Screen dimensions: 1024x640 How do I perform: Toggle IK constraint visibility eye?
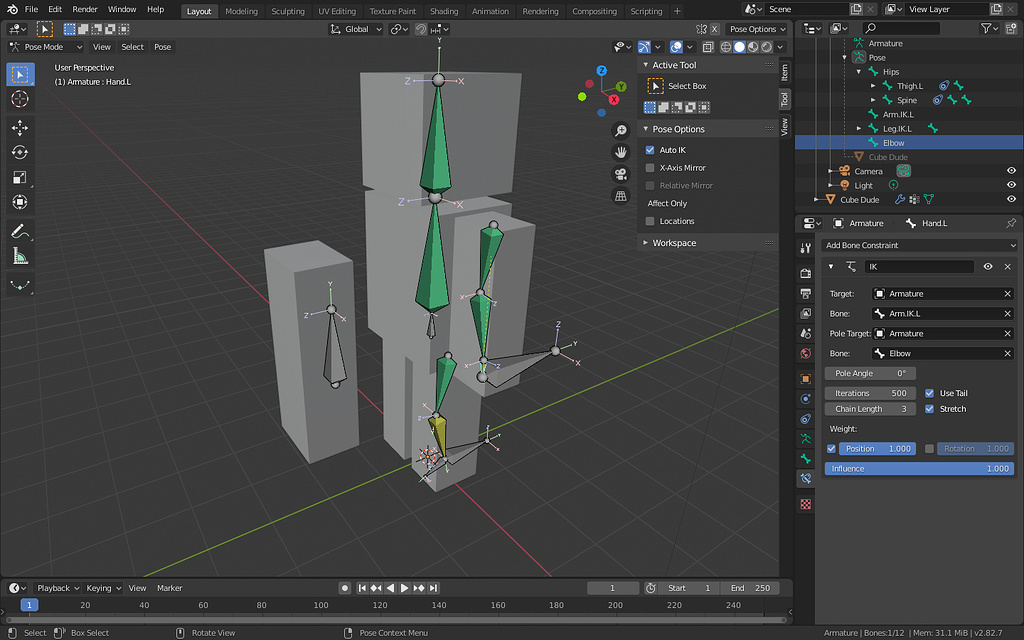pos(988,266)
